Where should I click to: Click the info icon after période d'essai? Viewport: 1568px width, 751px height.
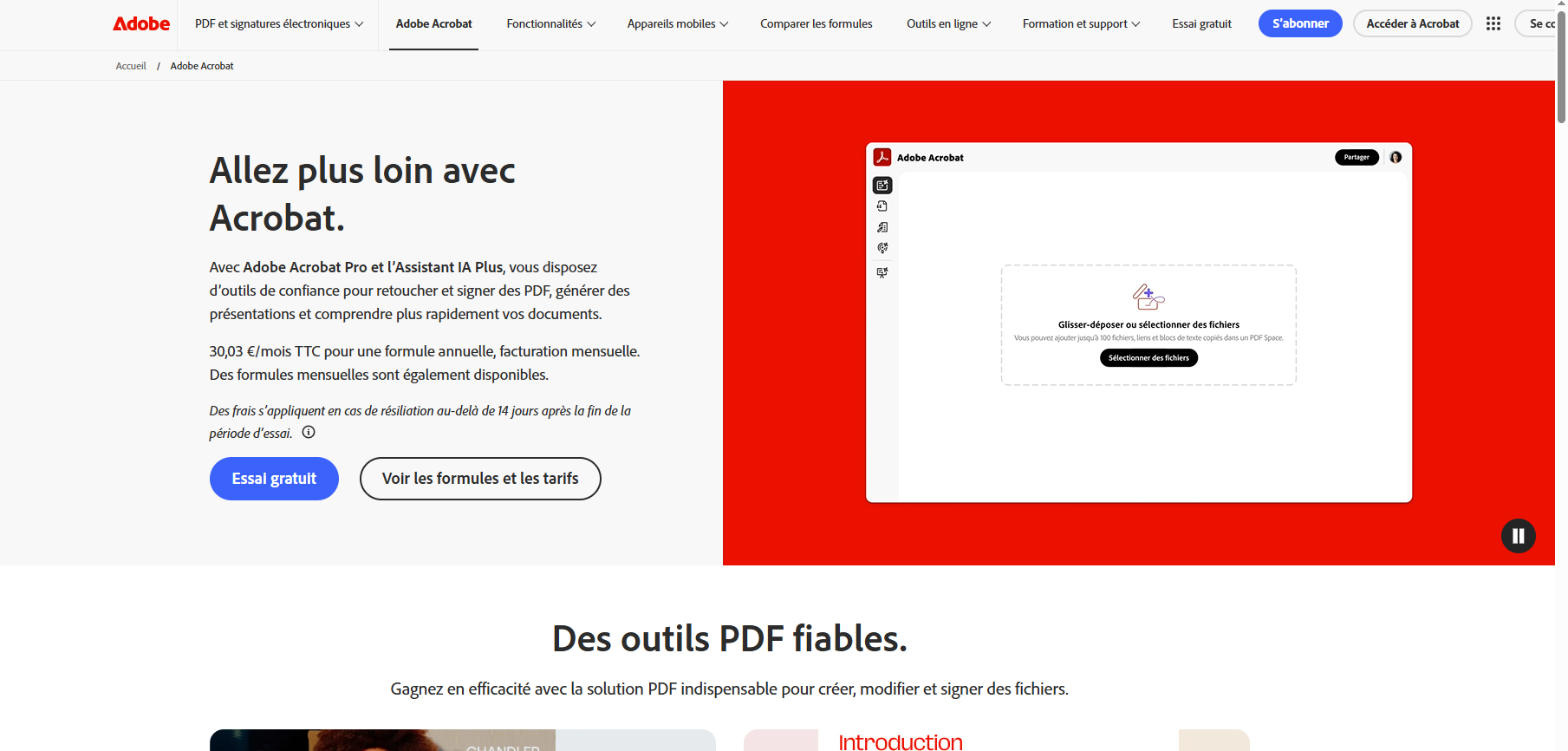pyautogui.click(x=309, y=432)
